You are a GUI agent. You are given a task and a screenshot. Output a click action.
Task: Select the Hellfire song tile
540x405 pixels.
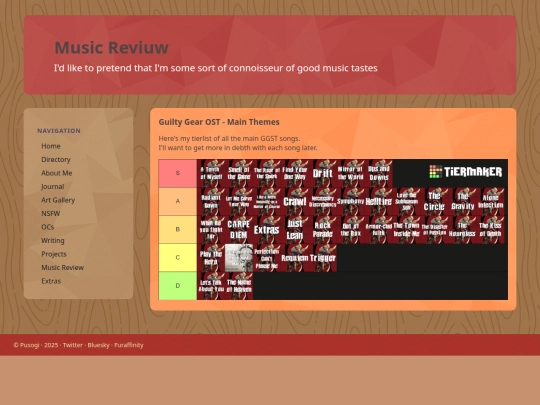pos(378,201)
